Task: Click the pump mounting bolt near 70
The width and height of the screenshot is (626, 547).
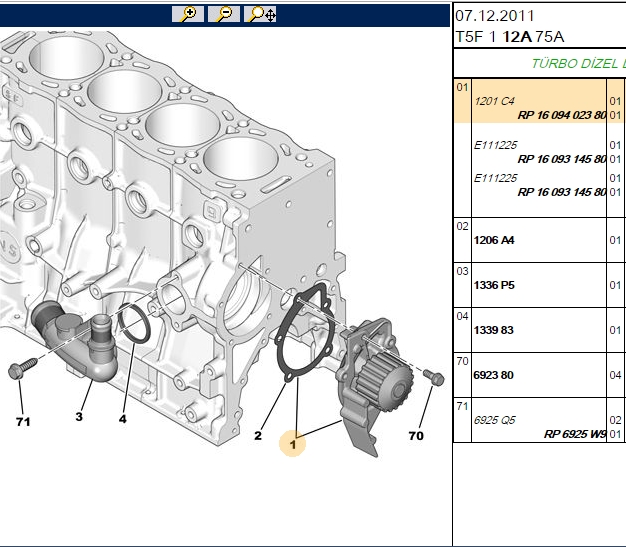Action: pos(434,377)
